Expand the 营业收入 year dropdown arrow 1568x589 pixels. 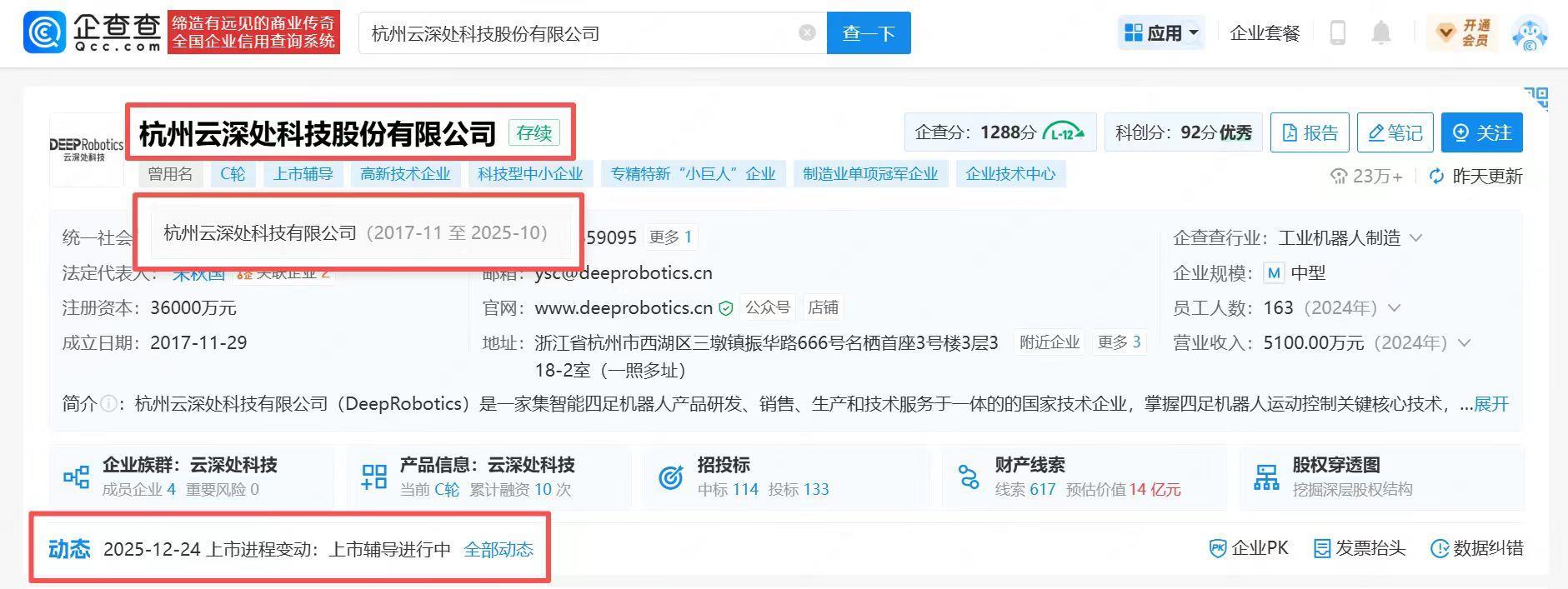pos(1465,343)
